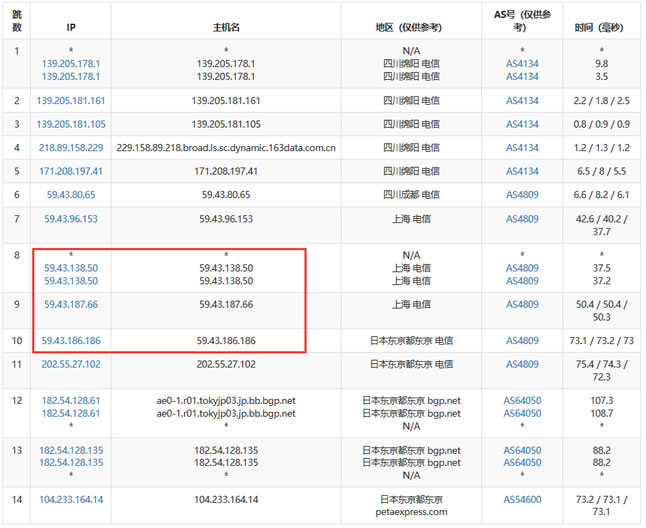Select the time cell 50.4 / 50.4 / 50.3
The width and height of the screenshot is (646, 528).
click(602, 311)
